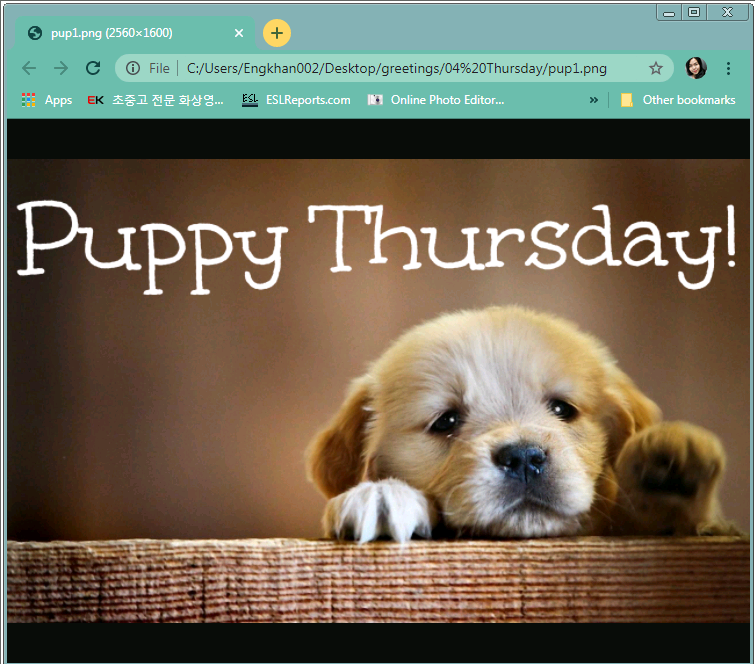The image size is (755, 664).
Task: Click the Puppy Thursday puppy image
Action: [x=378, y=391]
